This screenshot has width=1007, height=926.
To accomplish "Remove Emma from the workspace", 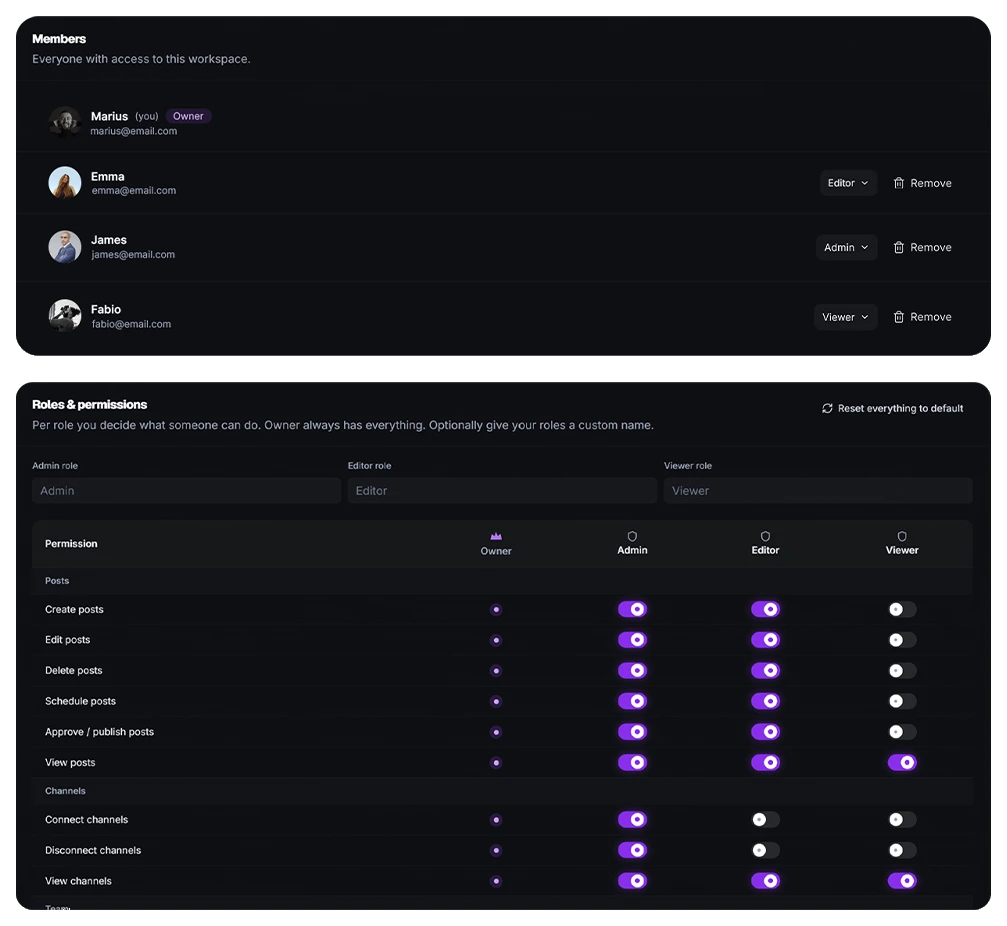I will pyautogui.click(x=922, y=183).
